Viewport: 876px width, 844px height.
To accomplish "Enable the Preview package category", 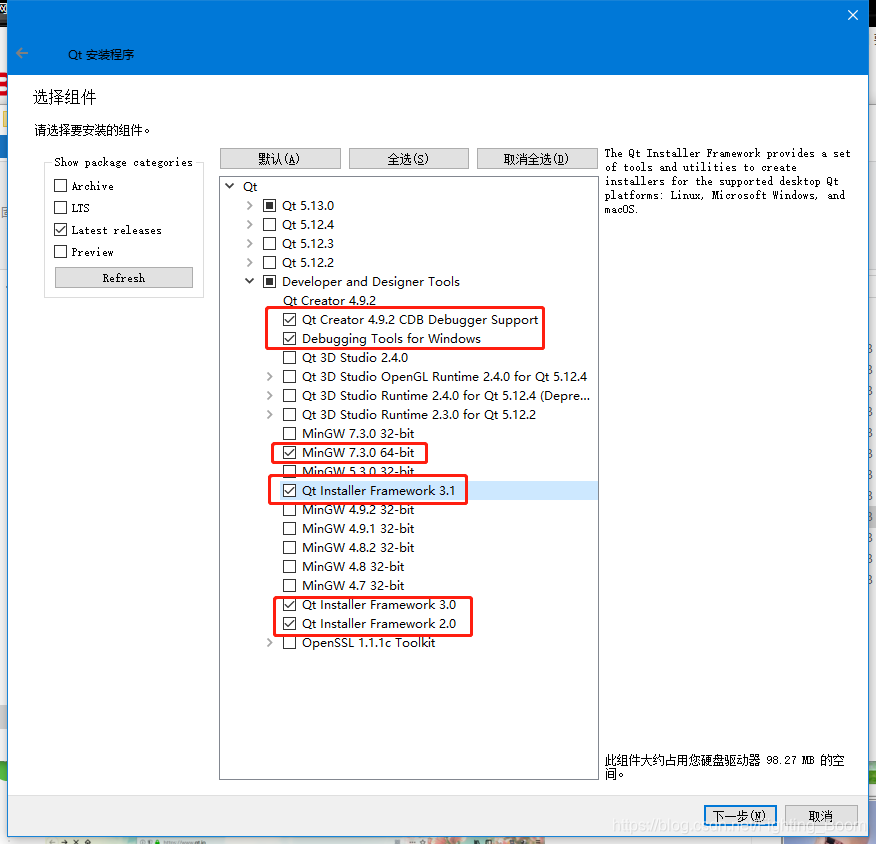I will pyautogui.click(x=60, y=251).
